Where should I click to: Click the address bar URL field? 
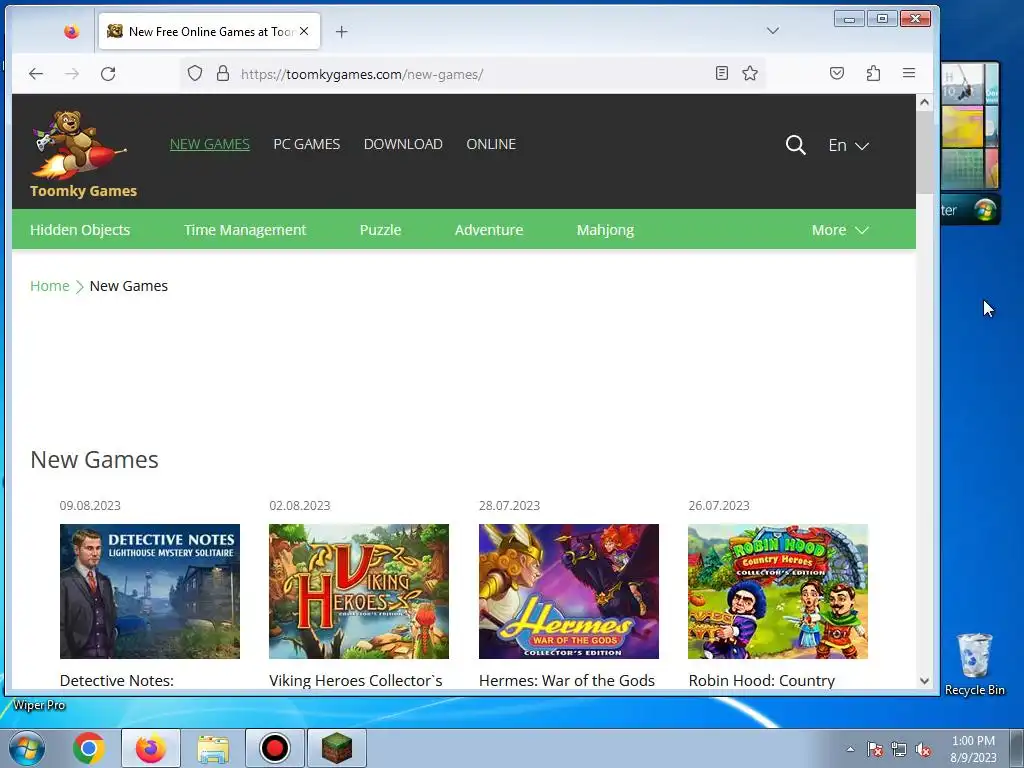click(470, 74)
